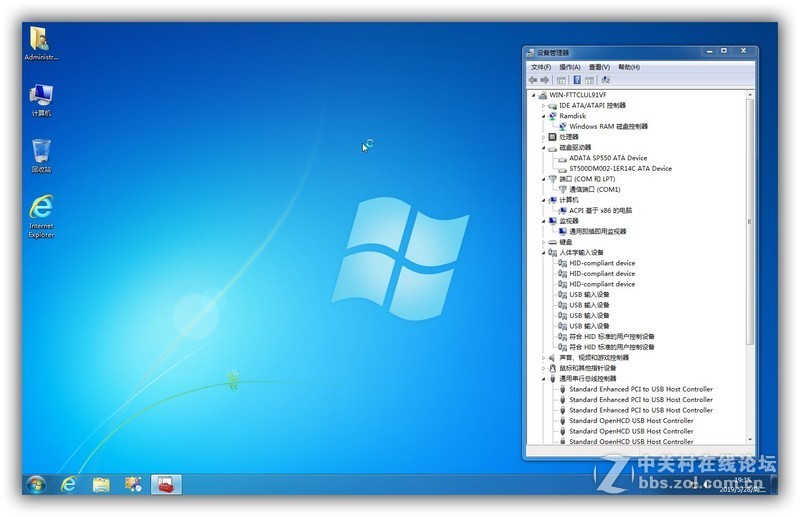Select the ADATA SP550 ATA Device drive icon
The width and height of the screenshot is (800, 517).
[x=562, y=159]
